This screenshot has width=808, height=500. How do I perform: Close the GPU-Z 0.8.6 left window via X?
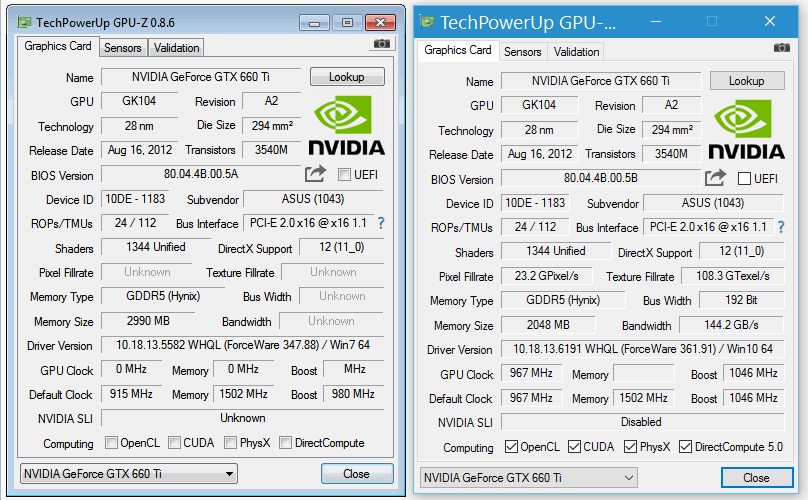click(x=380, y=23)
